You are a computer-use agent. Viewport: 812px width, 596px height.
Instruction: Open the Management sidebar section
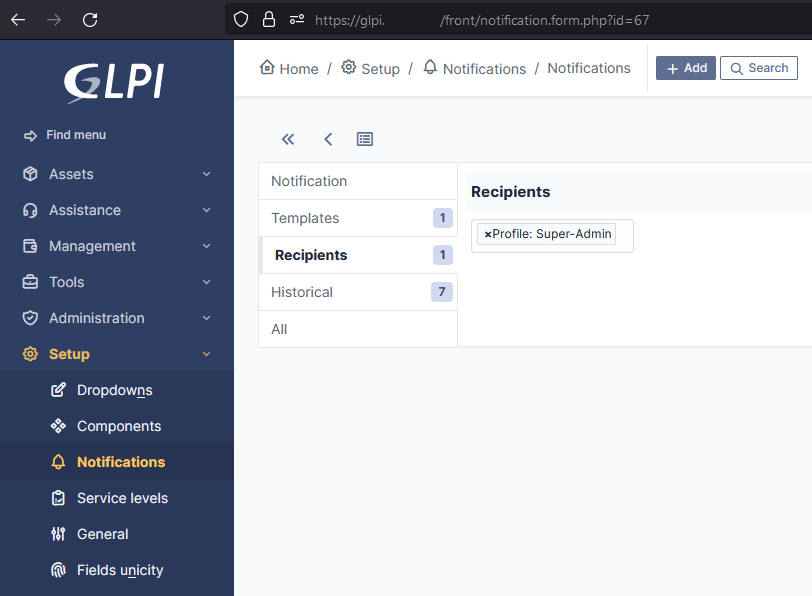31,245
